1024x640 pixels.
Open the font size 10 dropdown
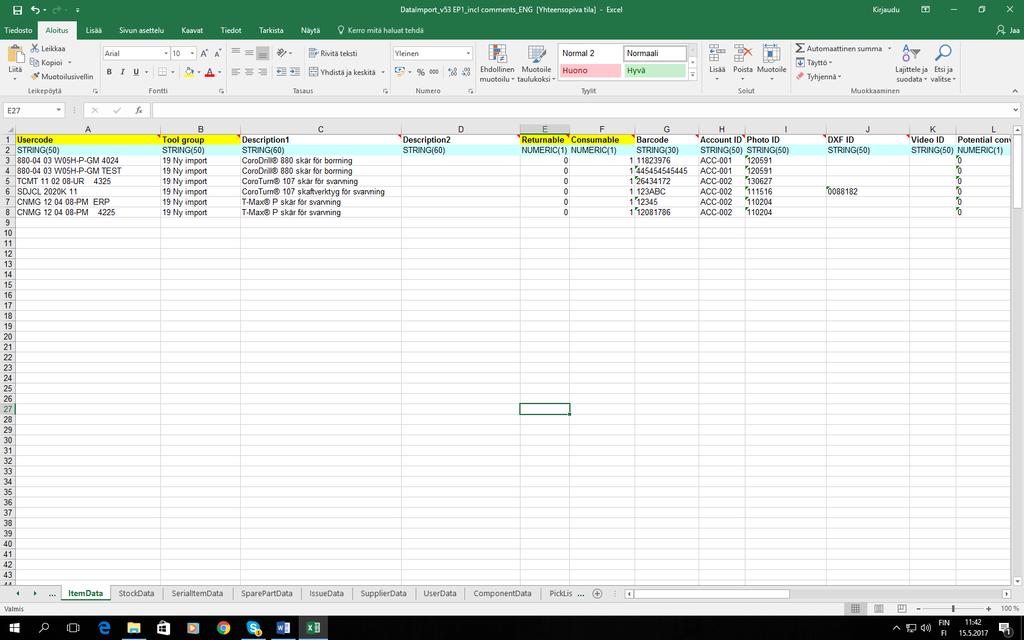[192, 54]
